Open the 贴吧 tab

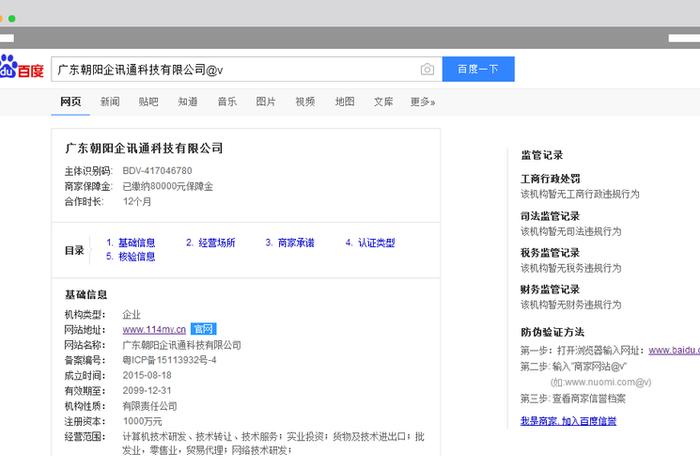point(149,102)
